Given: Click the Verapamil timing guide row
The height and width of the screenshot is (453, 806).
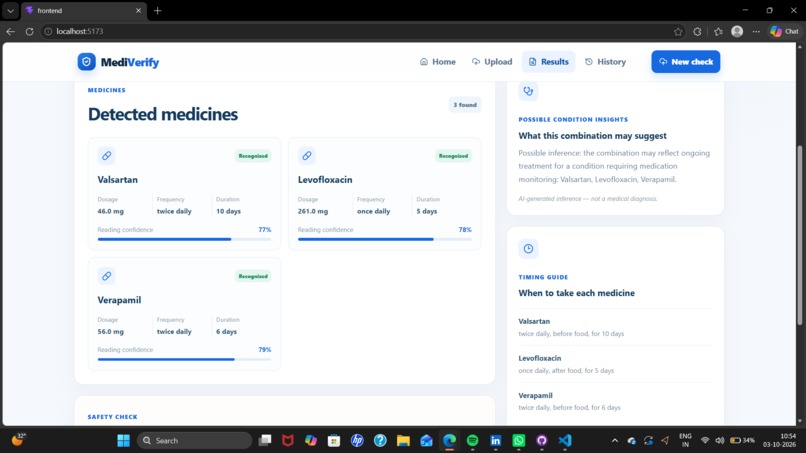Looking at the screenshot, I should pos(615,401).
